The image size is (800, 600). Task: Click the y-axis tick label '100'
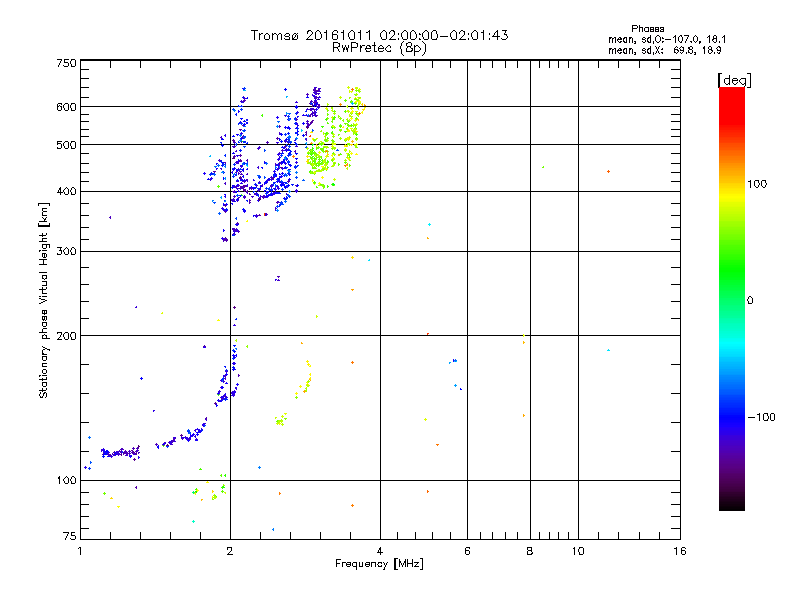[66, 480]
